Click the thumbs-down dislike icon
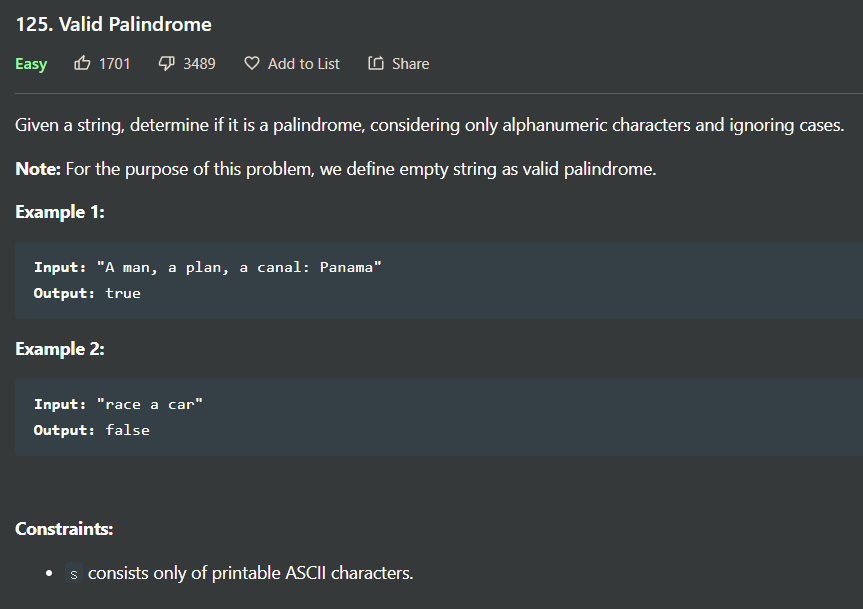 pyautogui.click(x=166, y=64)
